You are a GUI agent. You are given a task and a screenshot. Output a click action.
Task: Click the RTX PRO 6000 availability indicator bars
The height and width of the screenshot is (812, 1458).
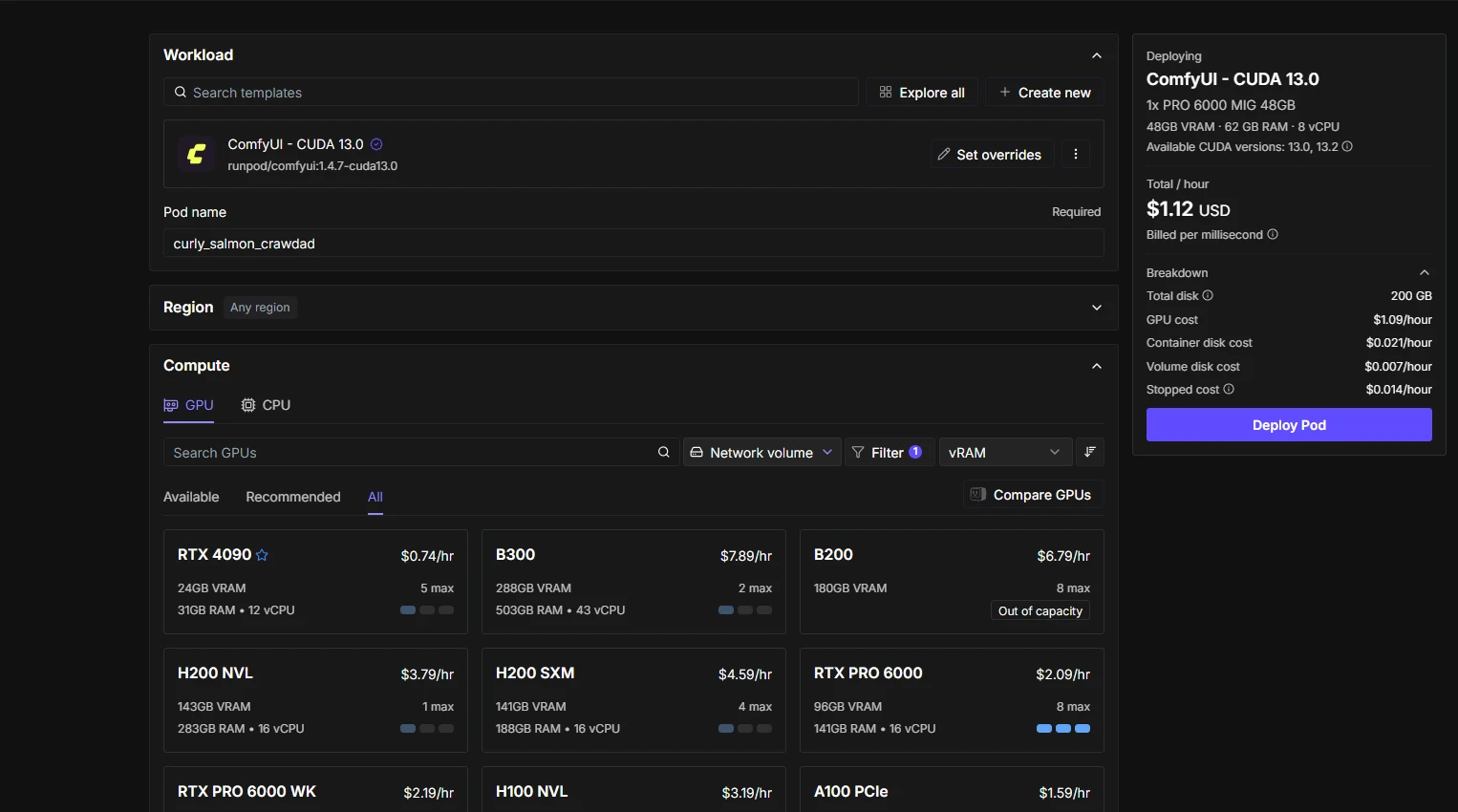click(x=1063, y=729)
